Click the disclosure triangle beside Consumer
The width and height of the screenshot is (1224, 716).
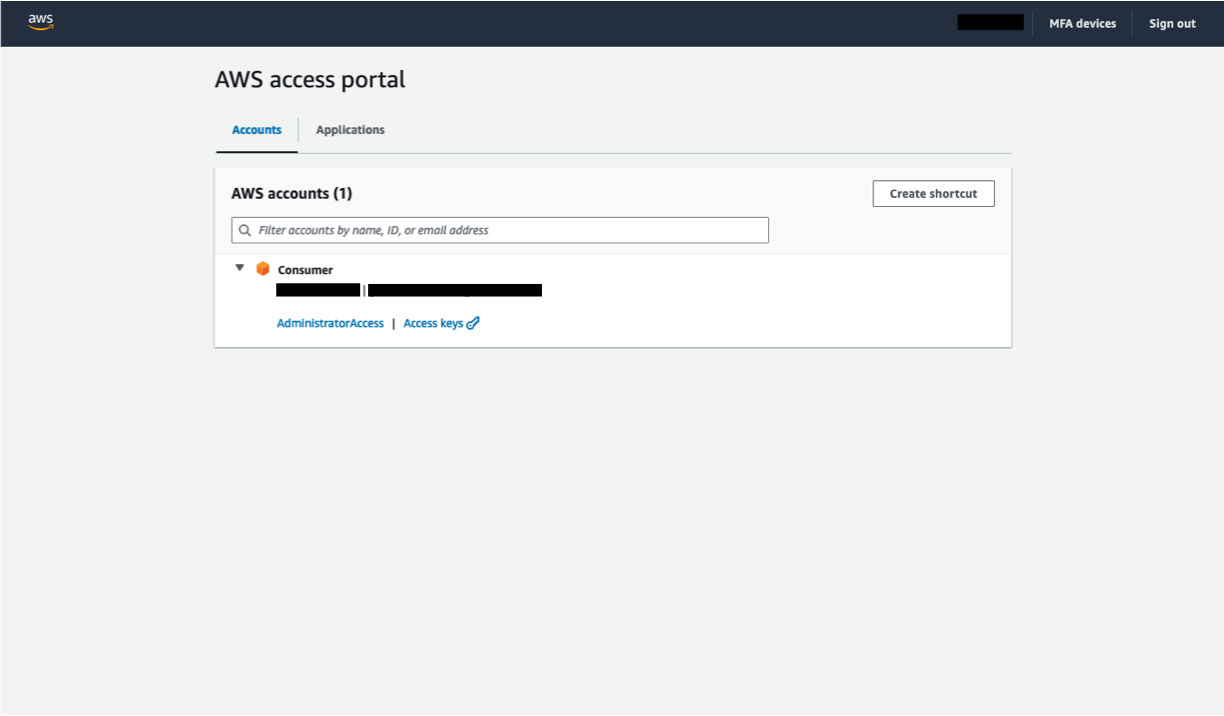[240, 266]
